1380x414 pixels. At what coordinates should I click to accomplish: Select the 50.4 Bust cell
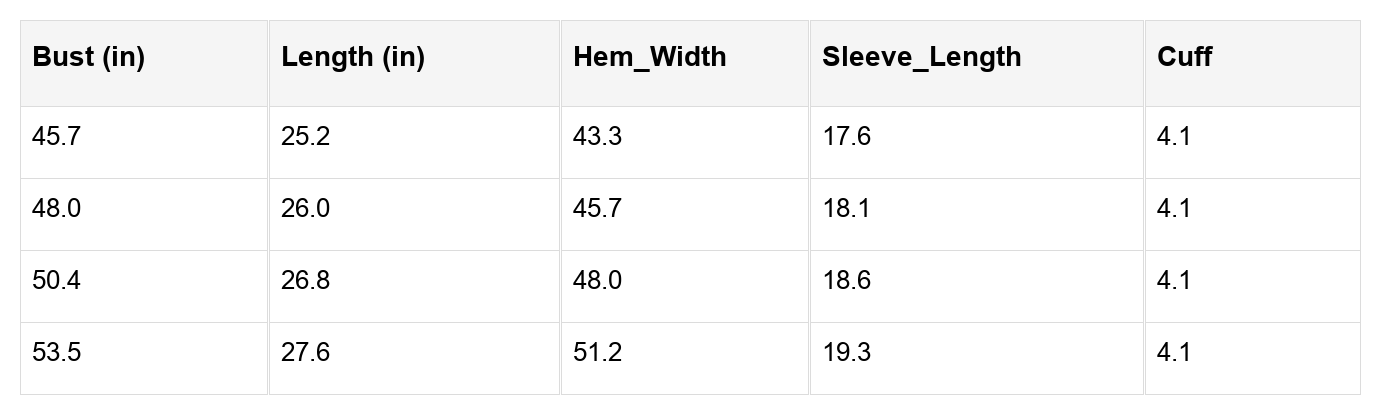(x=57, y=281)
